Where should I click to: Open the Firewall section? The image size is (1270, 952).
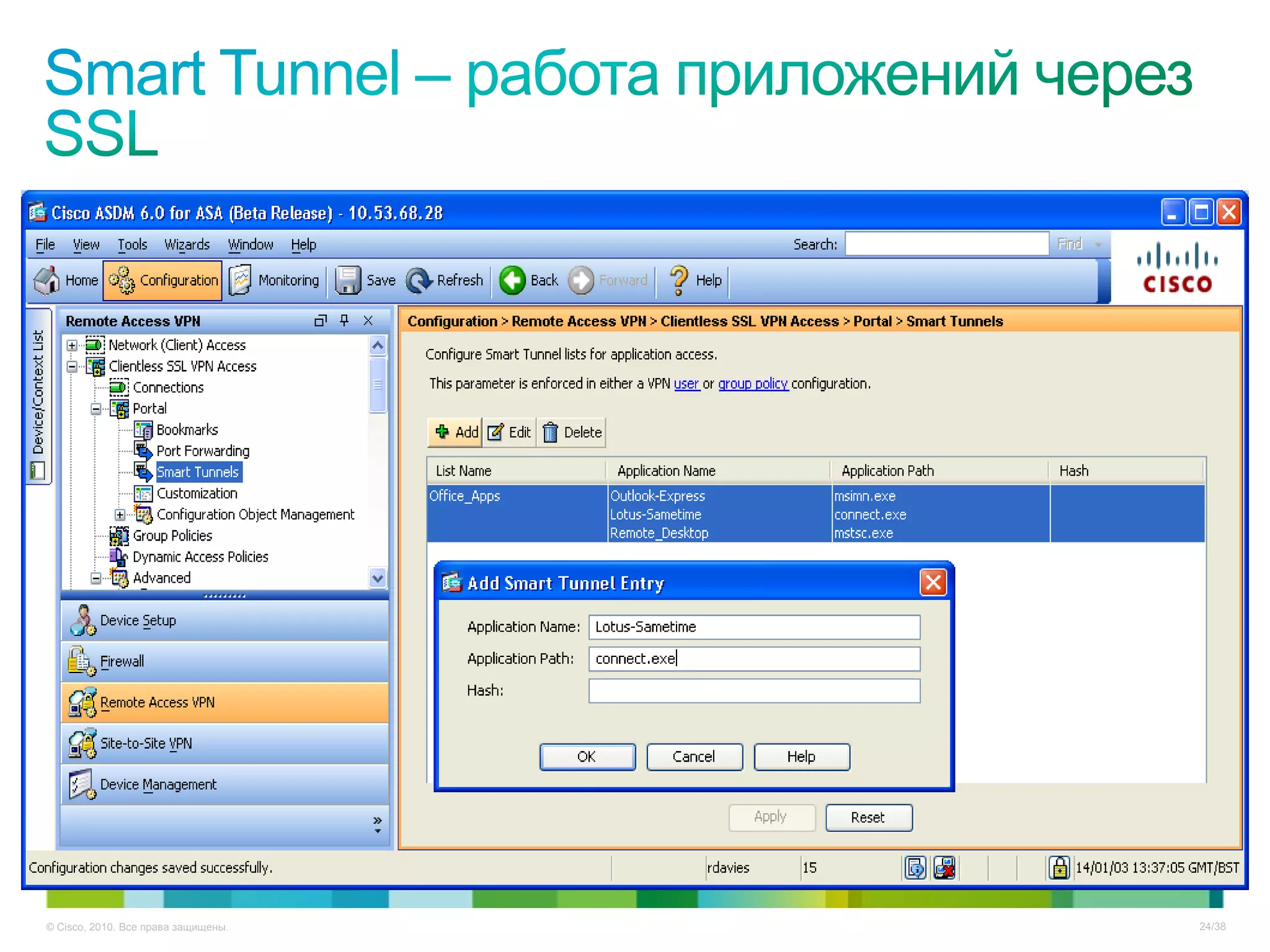[225, 662]
